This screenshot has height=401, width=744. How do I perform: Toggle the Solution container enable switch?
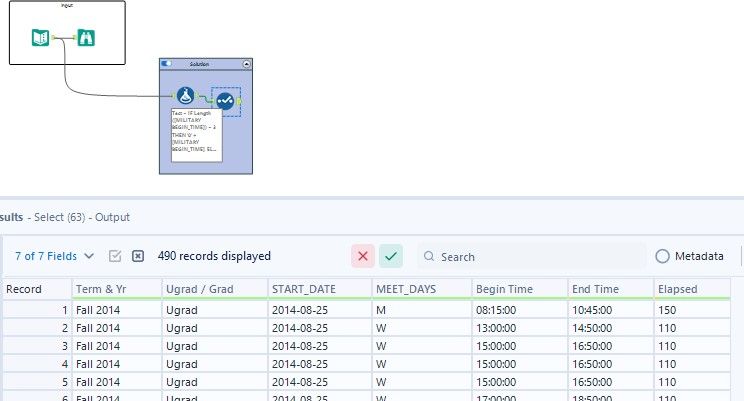[x=167, y=64]
